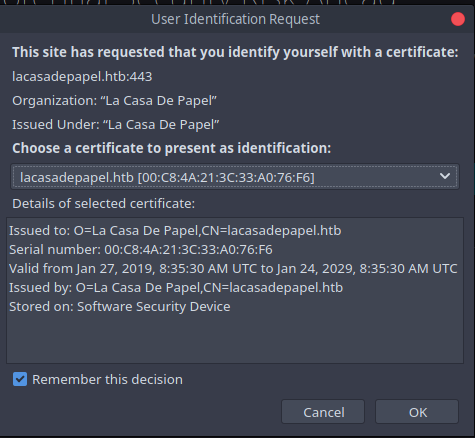Uncheck Remember this decision checkbox

coord(20,379)
